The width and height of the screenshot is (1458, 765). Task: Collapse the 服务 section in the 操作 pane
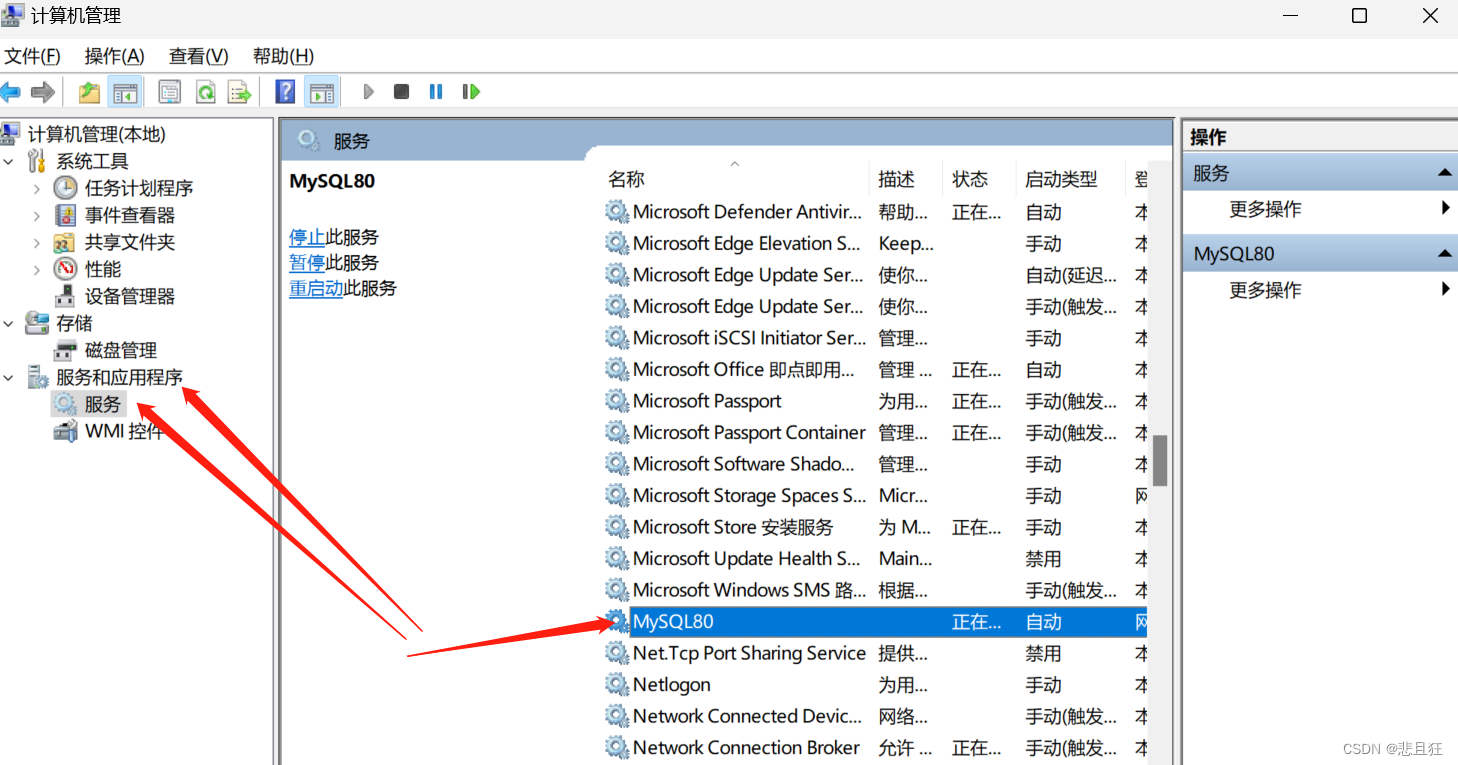tap(1445, 173)
